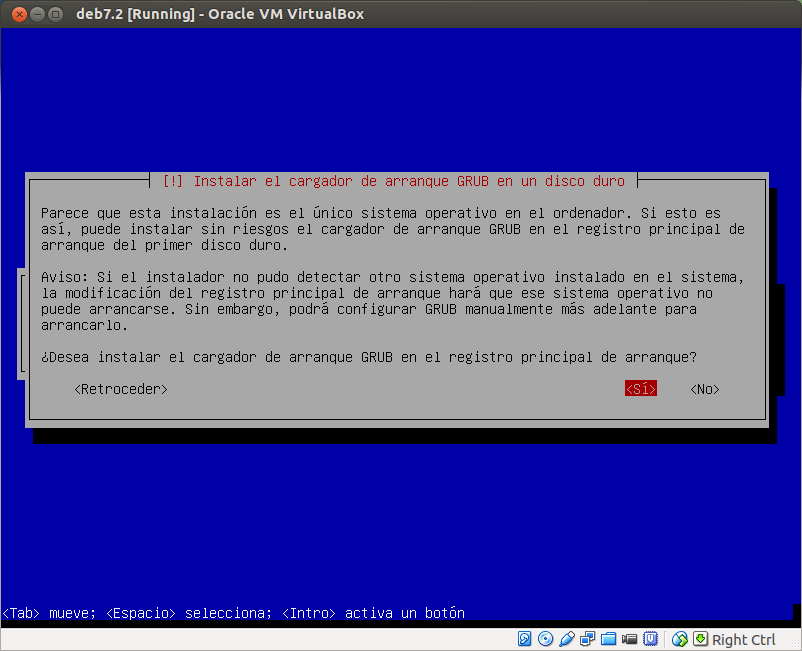This screenshot has width=802, height=651.
Task: Click the video capture camcorder icon
Action: [x=630, y=639]
